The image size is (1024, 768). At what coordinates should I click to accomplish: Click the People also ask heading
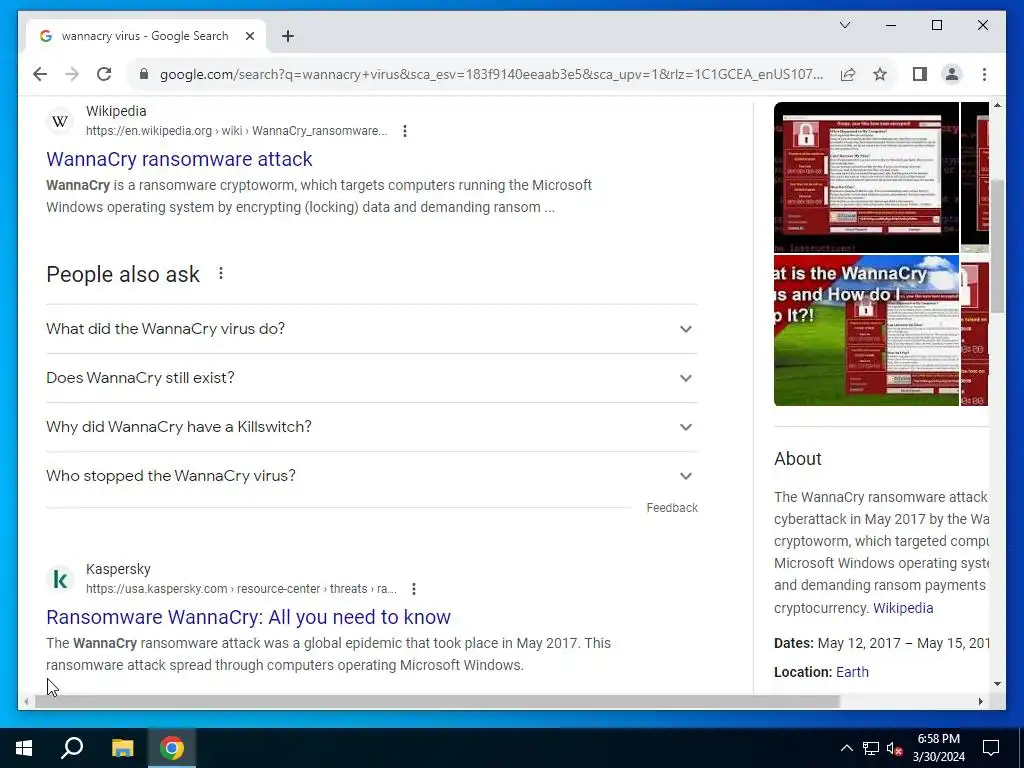tap(123, 274)
